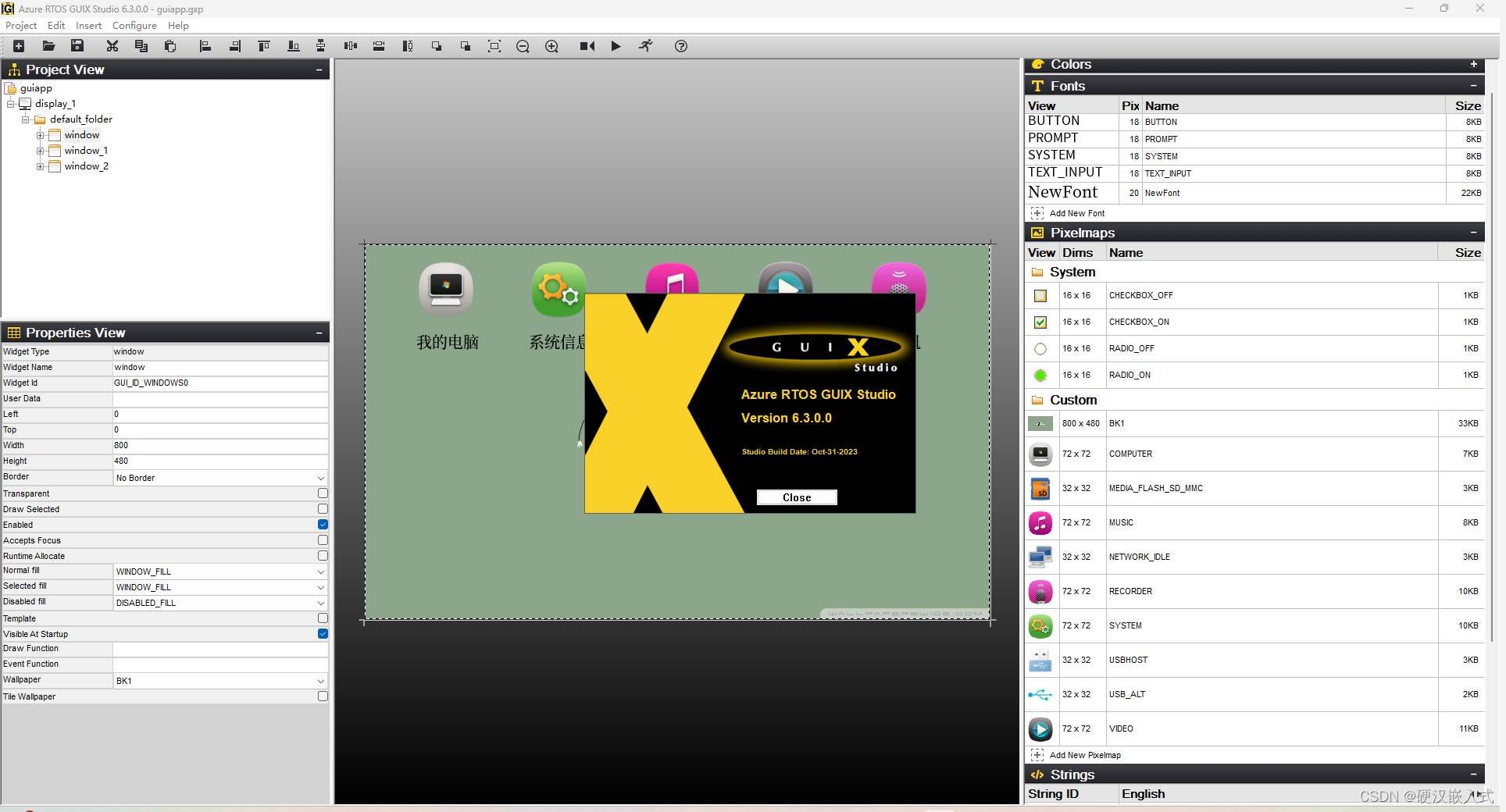Viewport: 1506px width, 812px height.
Task: Align selected widgets to the right edge
Action: pos(234,46)
